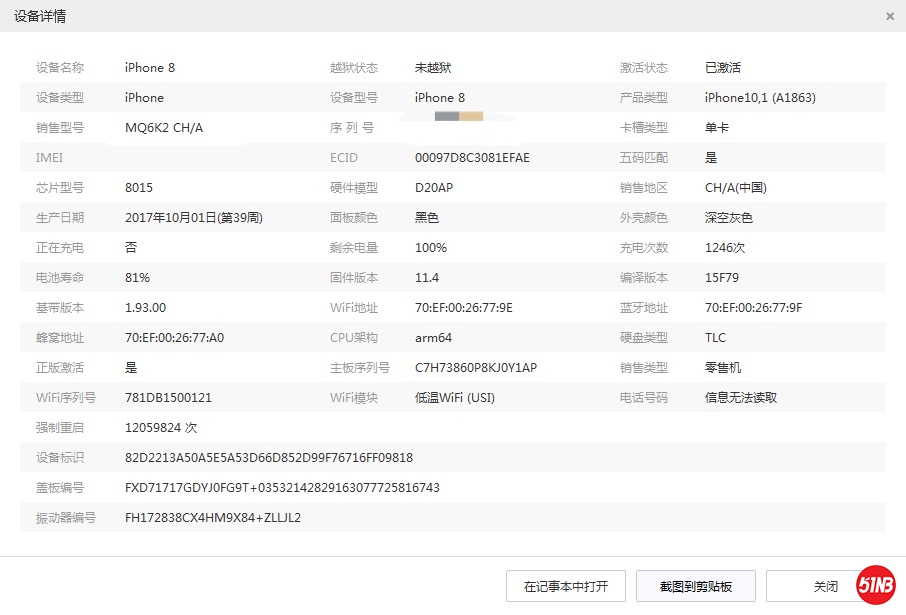
Task: Click the WiFi地址 value 70:EF:00:26:77:9E
Action: pyautogui.click(x=463, y=308)
